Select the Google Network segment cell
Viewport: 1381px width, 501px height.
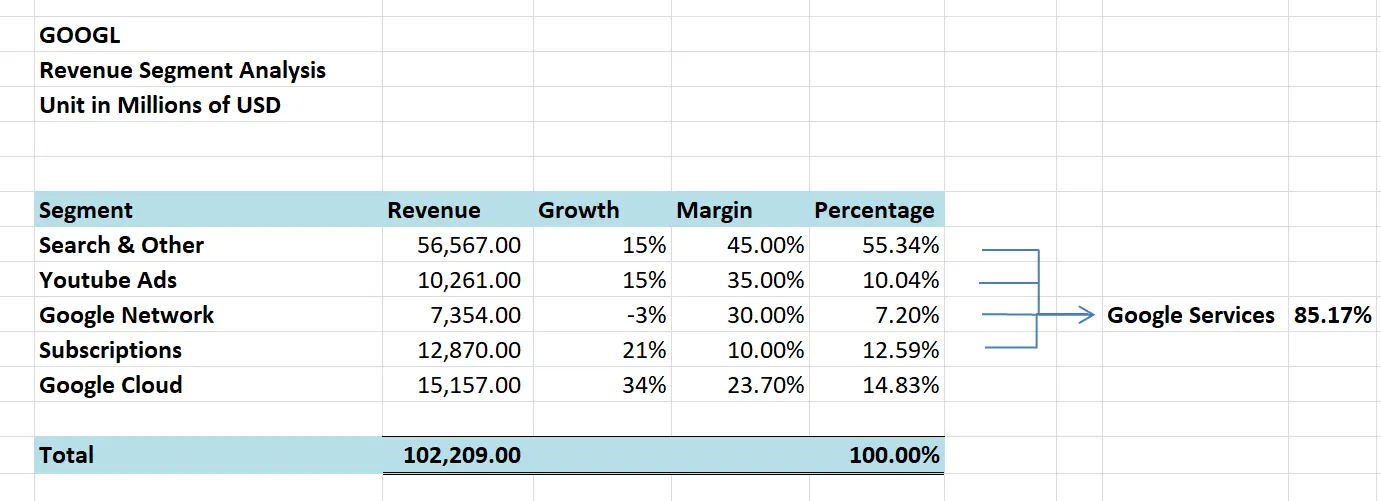pyautogui.click(x=208, y=315)
